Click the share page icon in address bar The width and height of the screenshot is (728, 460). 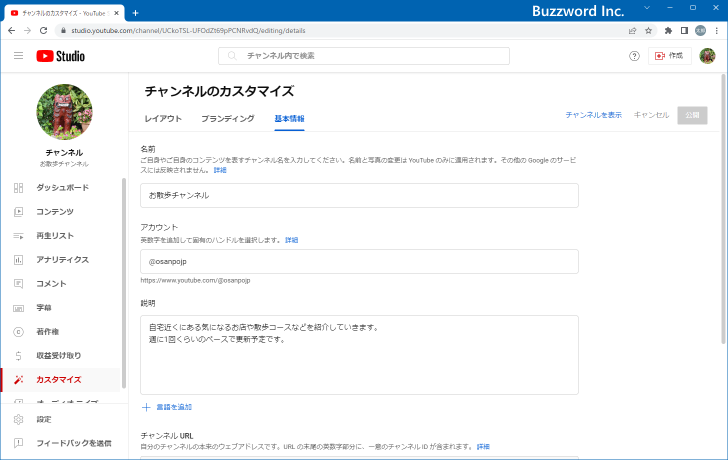[632, 31]
